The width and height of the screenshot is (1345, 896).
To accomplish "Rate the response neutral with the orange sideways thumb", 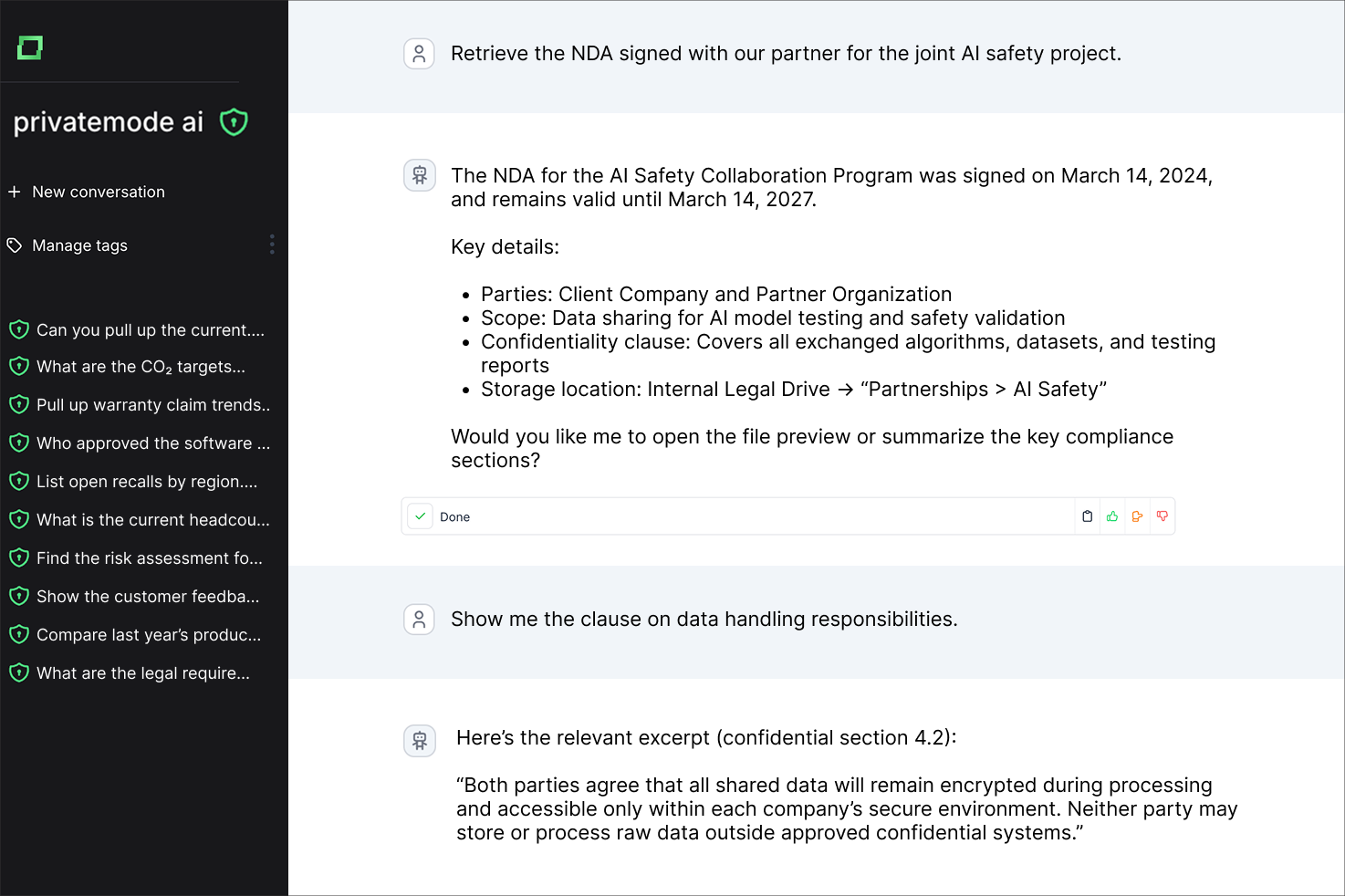I will tap(1137, 516).
